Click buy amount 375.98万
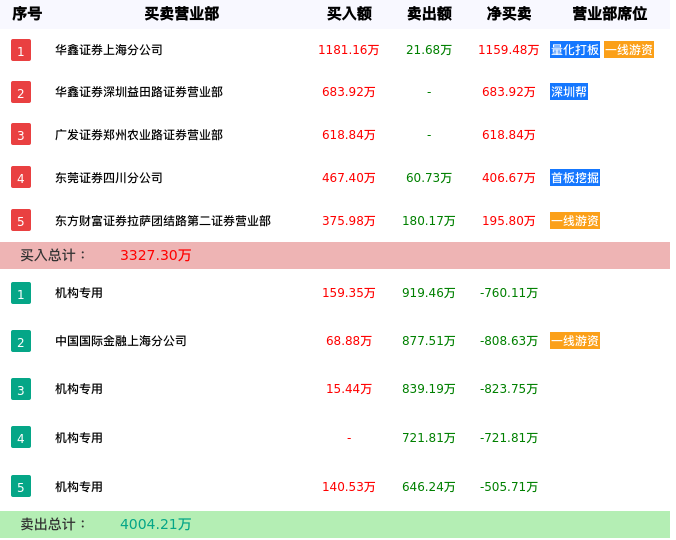The width and height of the screenshot is (676, 540). click(x=349, y=221)
